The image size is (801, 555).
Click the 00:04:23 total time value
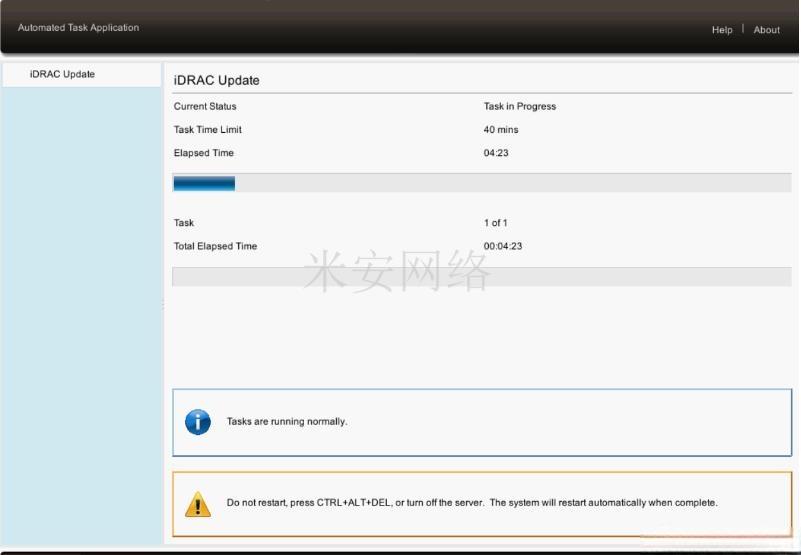coord(503,246)
